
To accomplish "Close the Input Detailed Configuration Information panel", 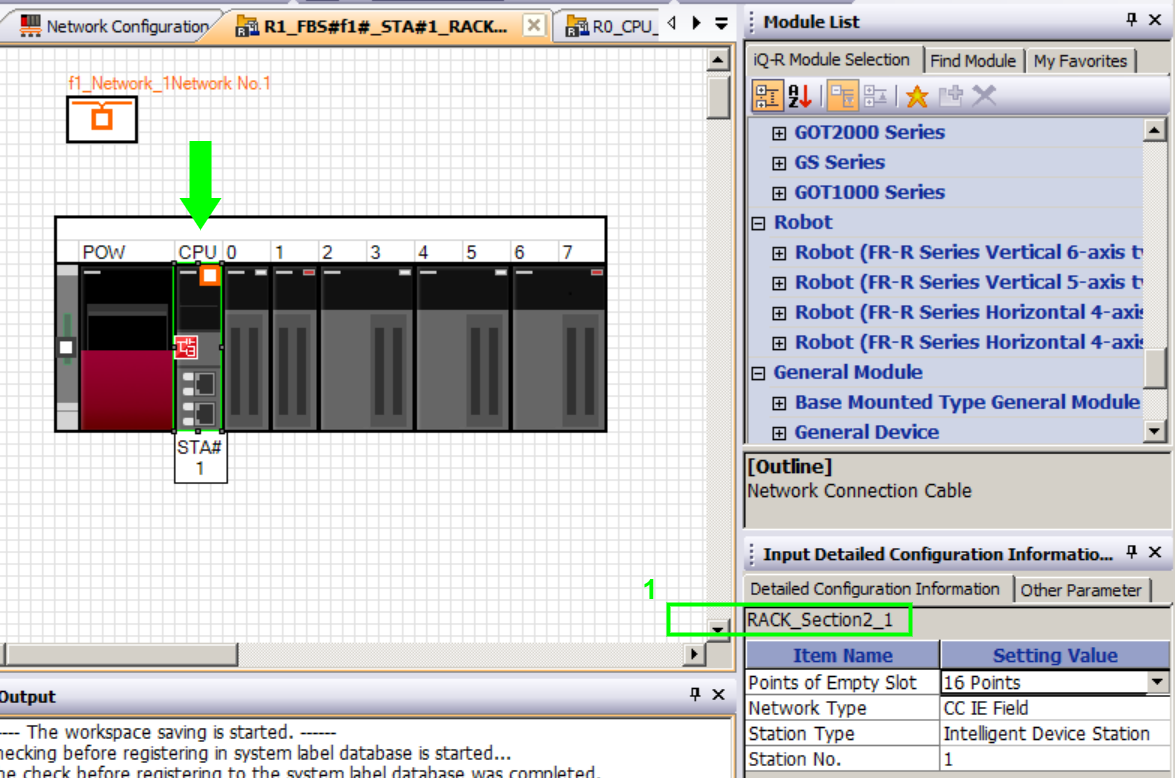I will pos(1155,553).
